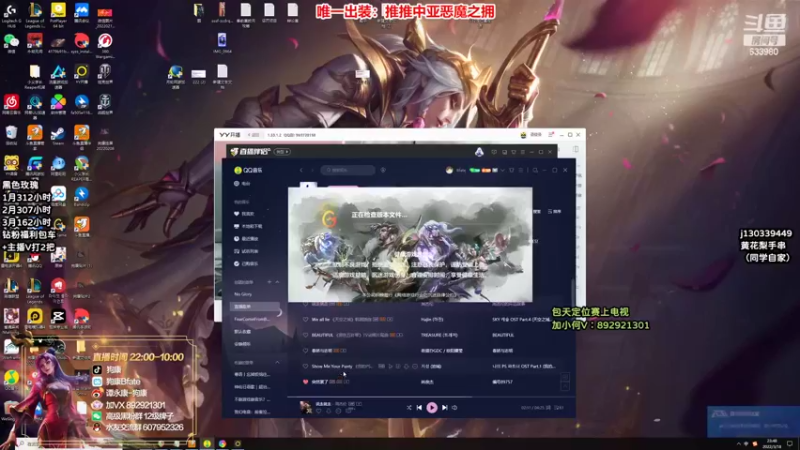Screen dimensions: 800x450
Task: Open the YY desktop shortcut icon
Action: (x=82, y=72)
